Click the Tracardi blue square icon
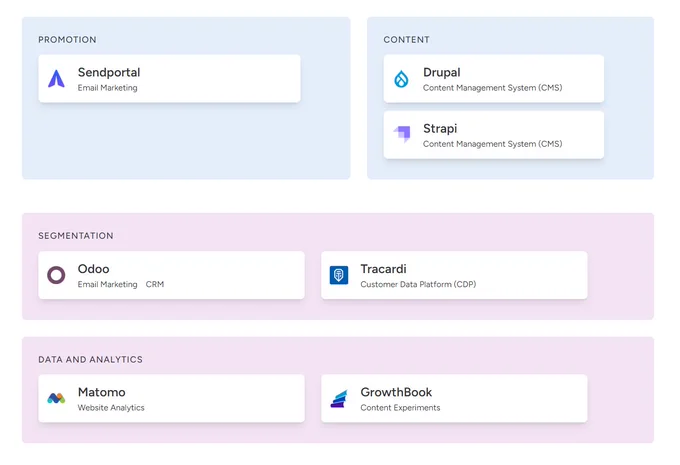This screenshot has height=465, width=680. pyautogui.click(x=339, y=275)
